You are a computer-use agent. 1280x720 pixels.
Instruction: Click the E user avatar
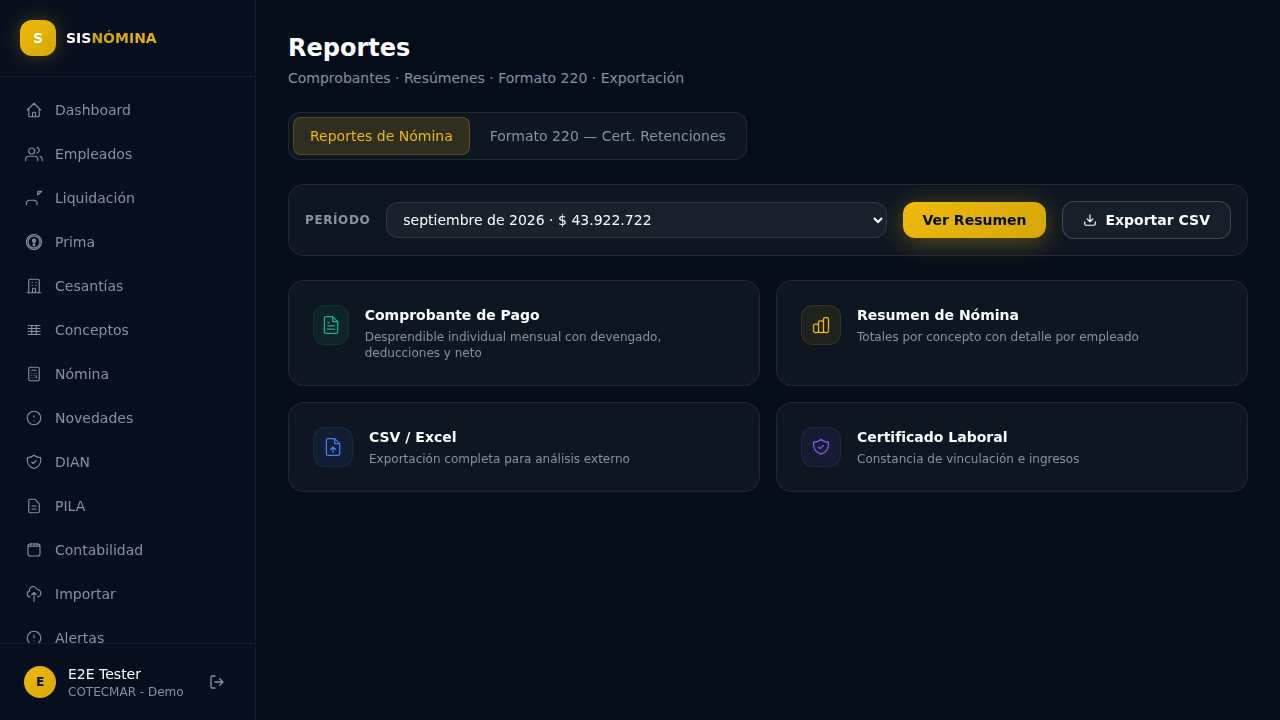click(40, 682)
